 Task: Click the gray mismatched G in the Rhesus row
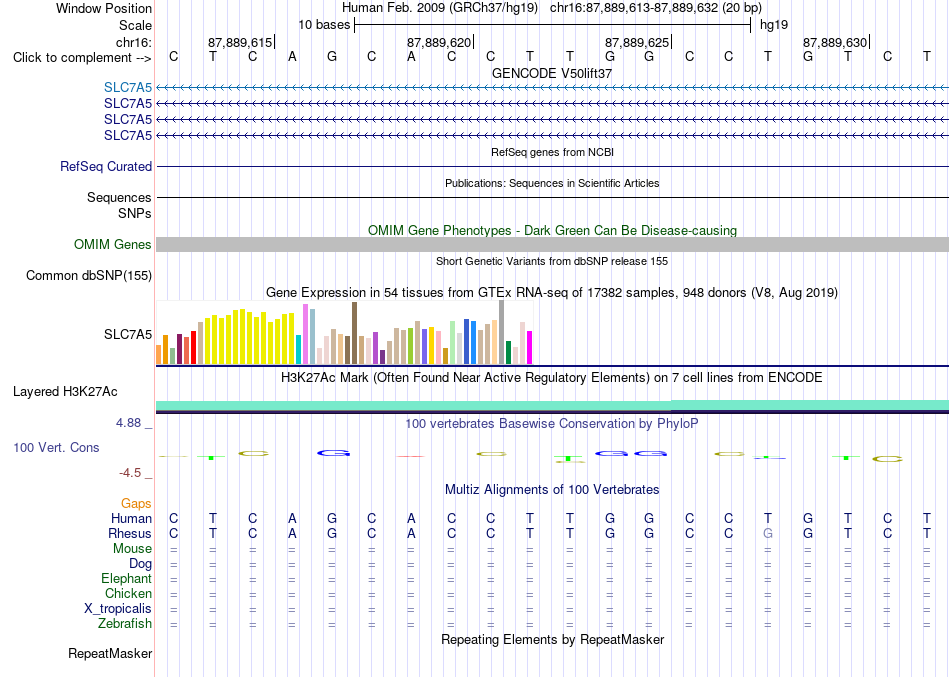pyautogui.click(x=768, y=533)
